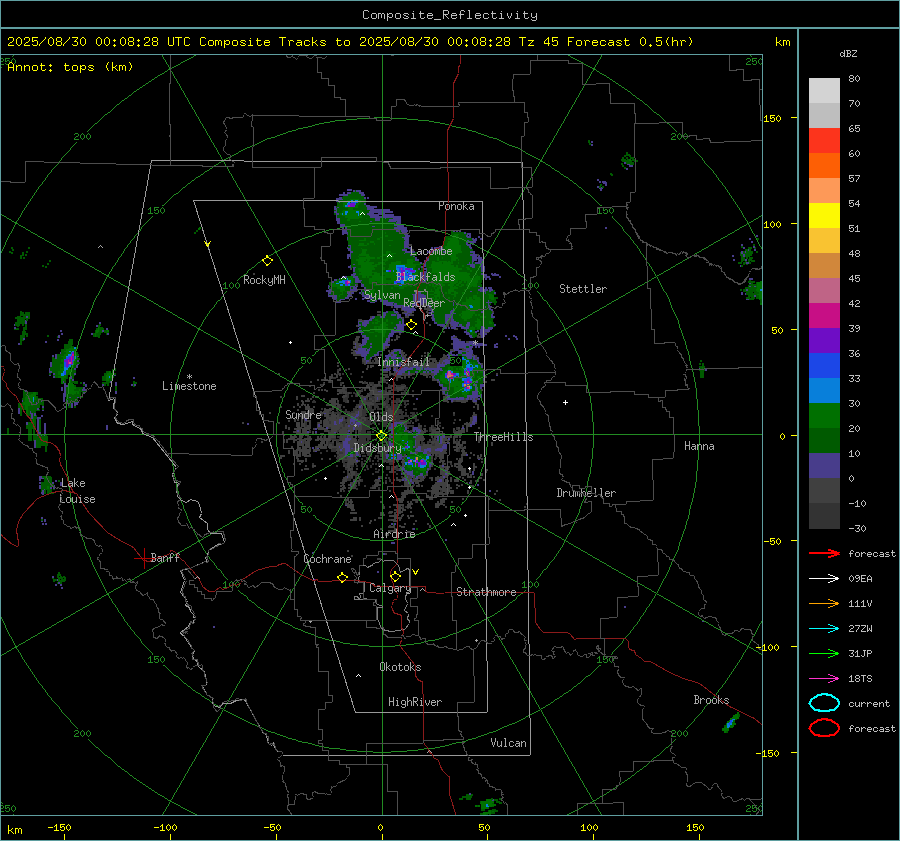Screen dimensions: 900x841
Task: Click the asterisk marker above Limestone
Action: (189, 377)
